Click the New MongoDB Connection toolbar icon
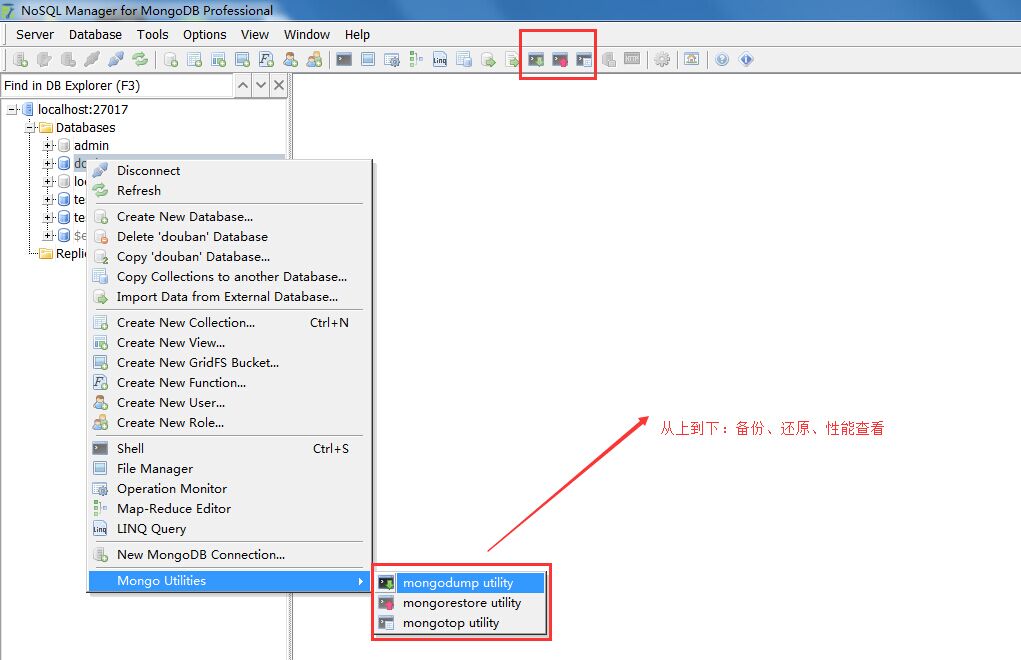The height and width of the screenshot is (660, 1021). (x=20, y=60)
